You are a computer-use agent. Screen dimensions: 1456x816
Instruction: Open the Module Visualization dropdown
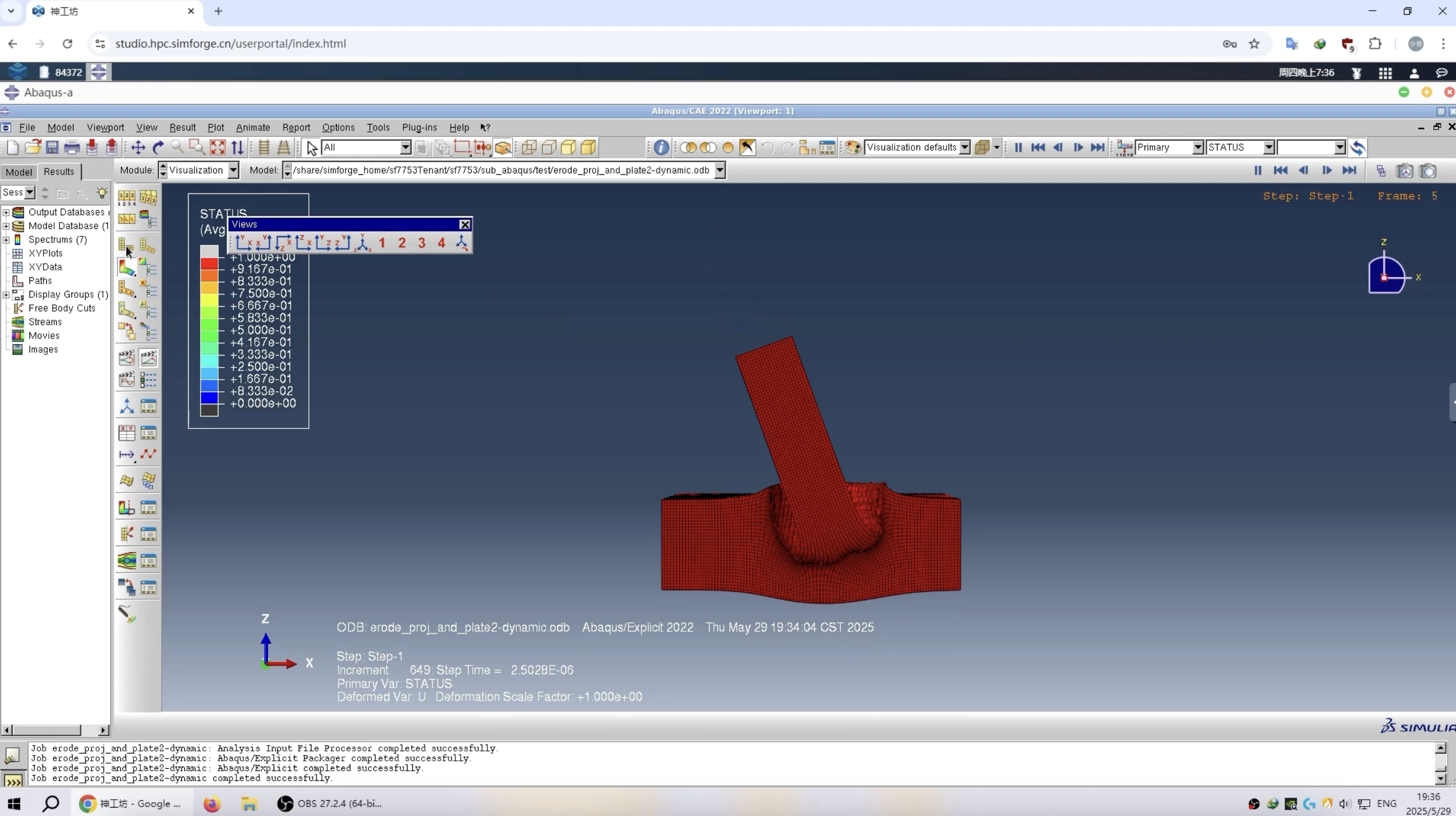pyautogui.click(x=233, y=170)
